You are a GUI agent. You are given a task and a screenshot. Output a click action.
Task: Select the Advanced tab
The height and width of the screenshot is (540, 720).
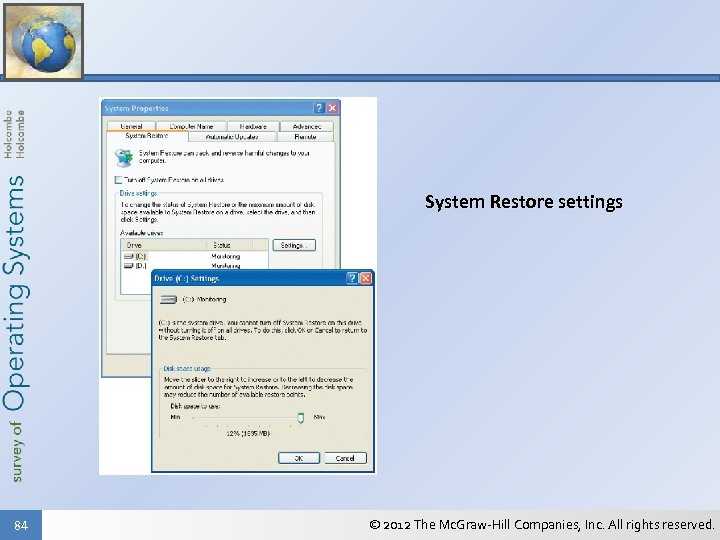click(307, 126)
